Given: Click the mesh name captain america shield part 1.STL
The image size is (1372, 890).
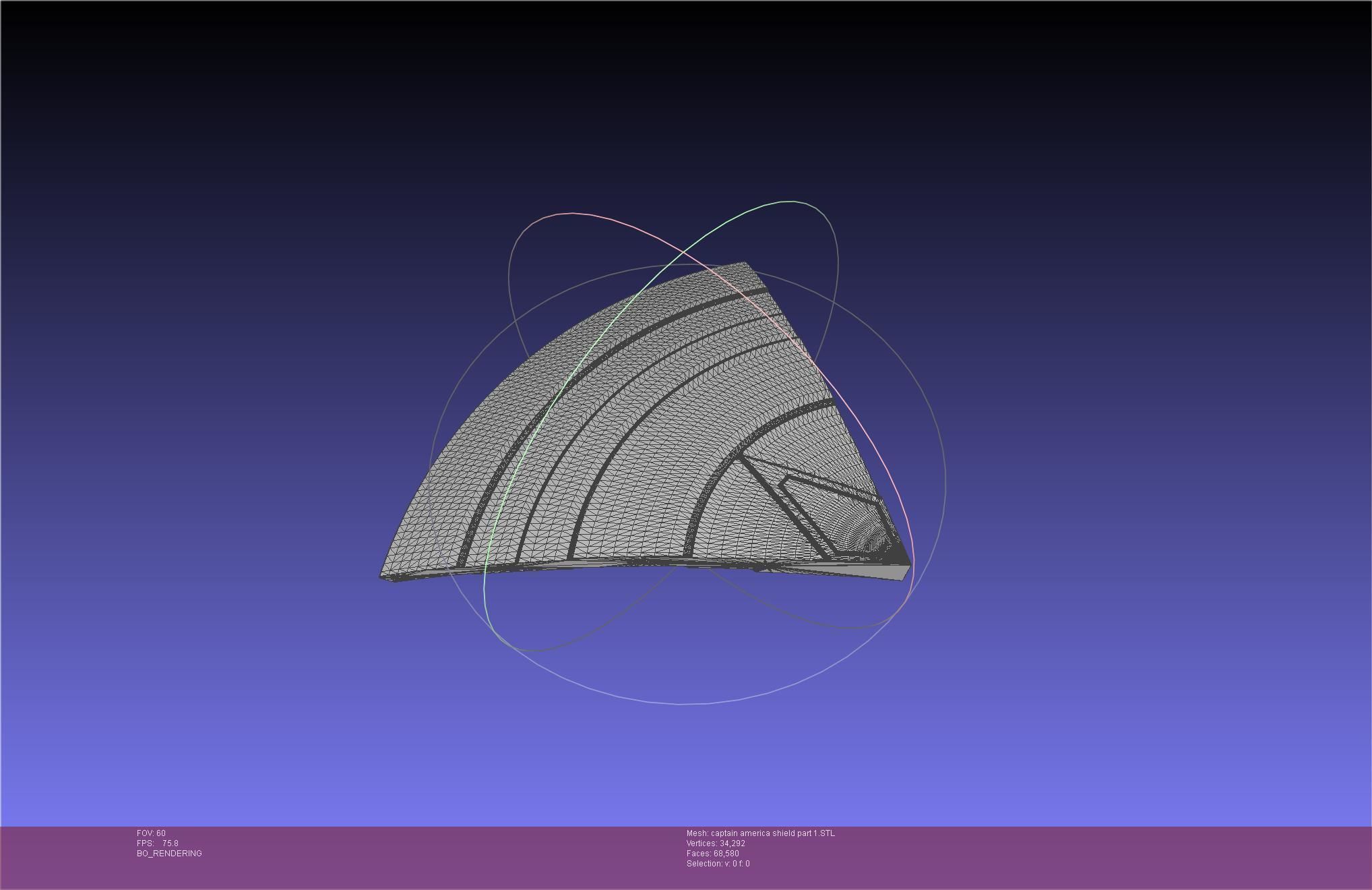Looking at the screenshot, I should point(761,833).
